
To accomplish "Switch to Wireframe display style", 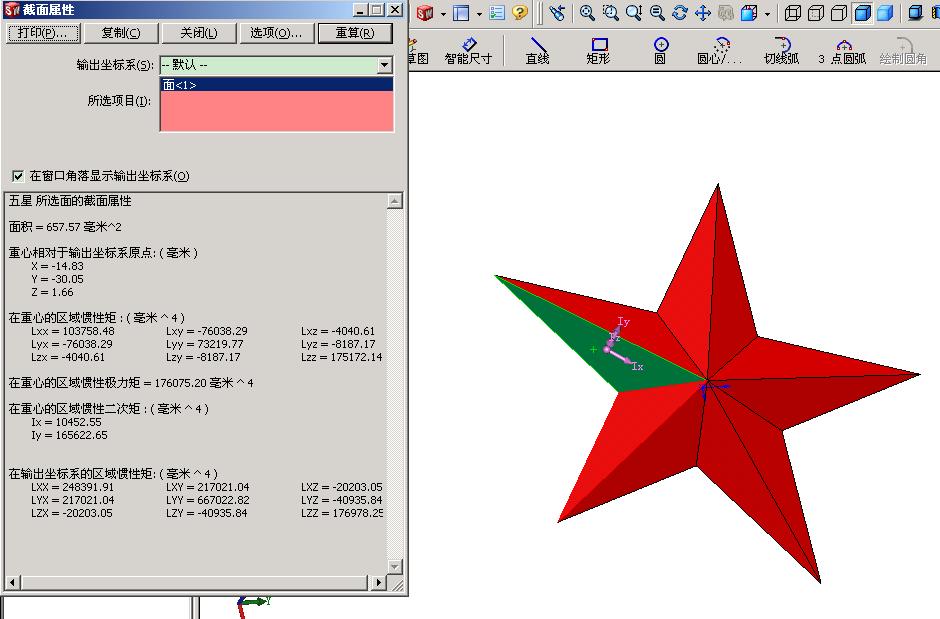I will click(x=793, y=13).
